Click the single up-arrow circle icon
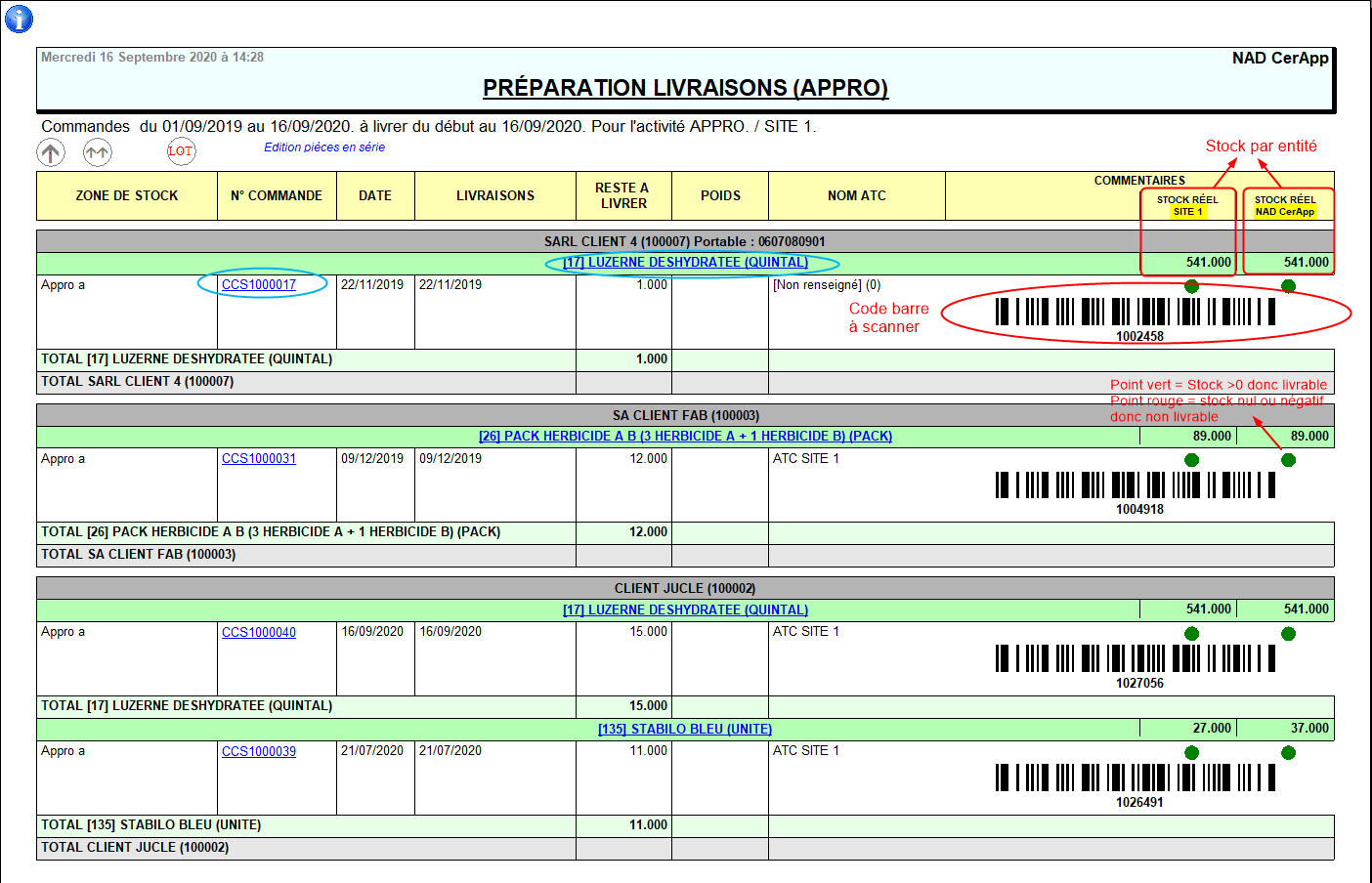1372x883 pixels. (51, 152)
